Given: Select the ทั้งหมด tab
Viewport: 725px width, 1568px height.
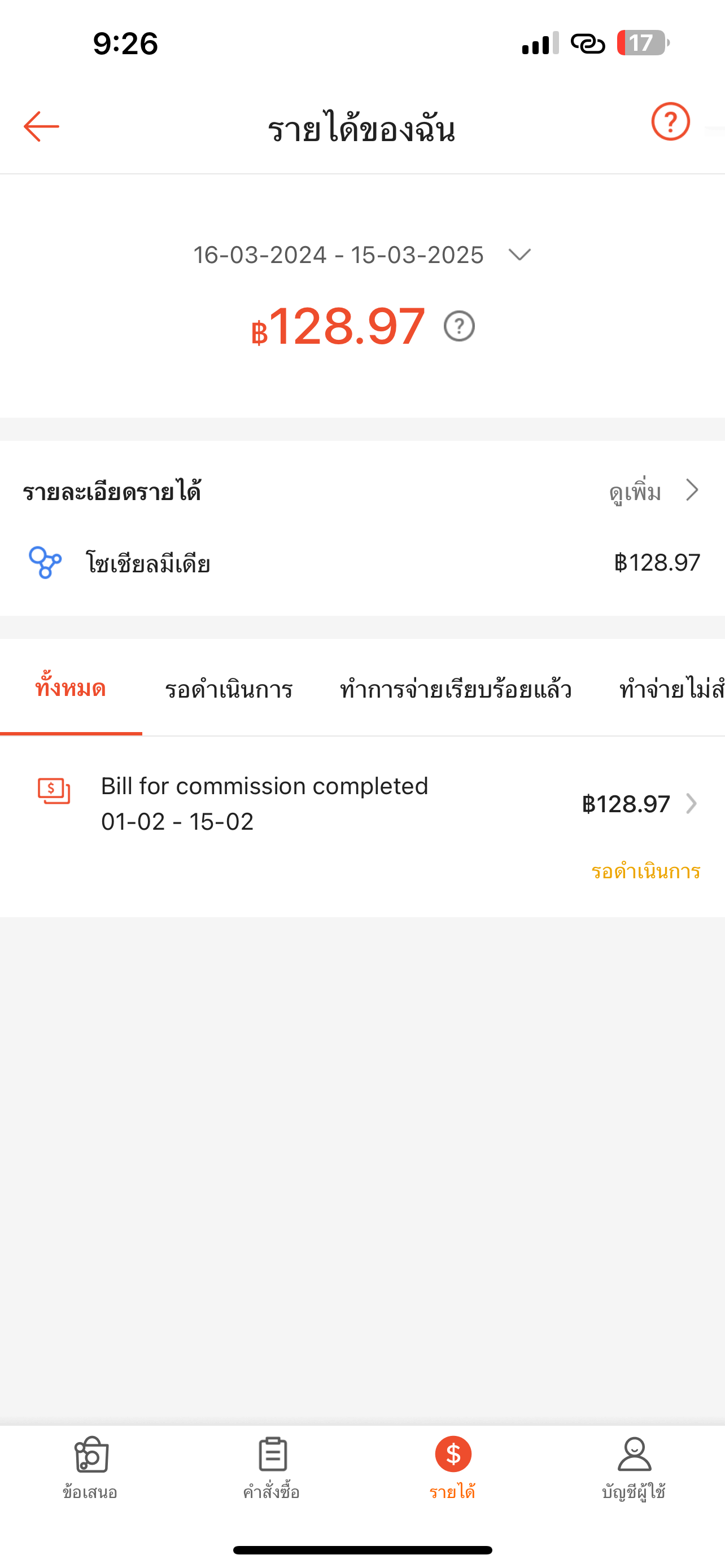Looking at the screenshot, I should pos(71,689).
